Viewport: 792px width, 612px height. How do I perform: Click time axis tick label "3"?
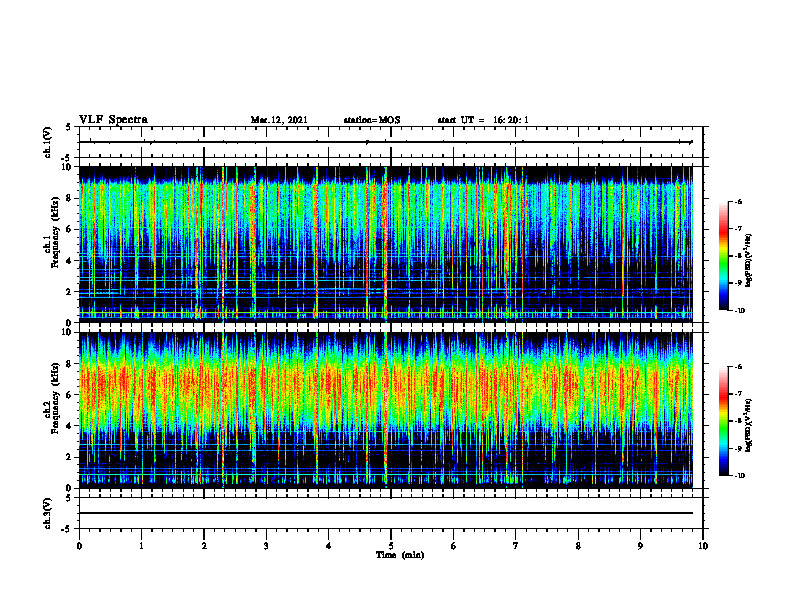tap(266, 546)
